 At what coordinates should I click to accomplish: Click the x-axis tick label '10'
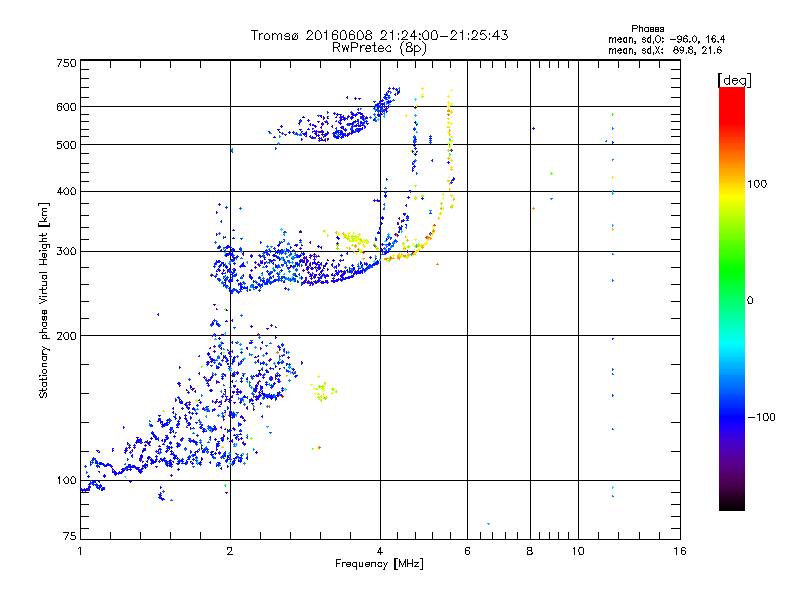578,551
